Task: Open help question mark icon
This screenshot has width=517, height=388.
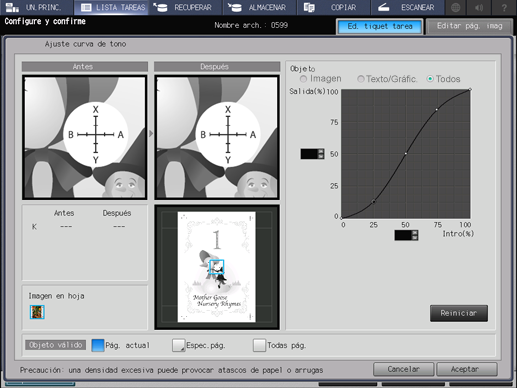Action: coord(504,7)
